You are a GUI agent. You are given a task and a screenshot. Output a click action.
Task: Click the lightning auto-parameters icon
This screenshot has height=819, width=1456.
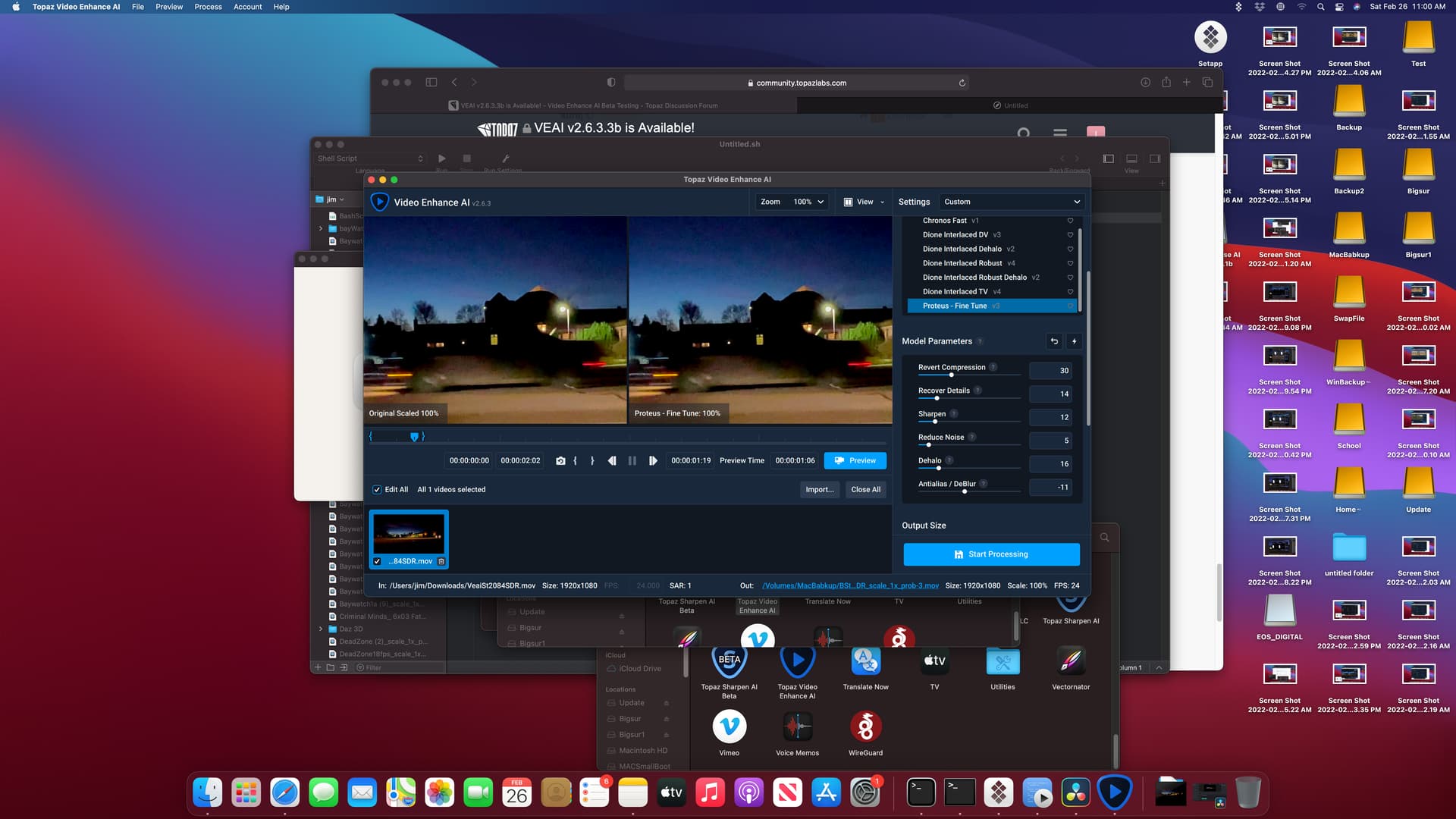tap(1075, 341)
